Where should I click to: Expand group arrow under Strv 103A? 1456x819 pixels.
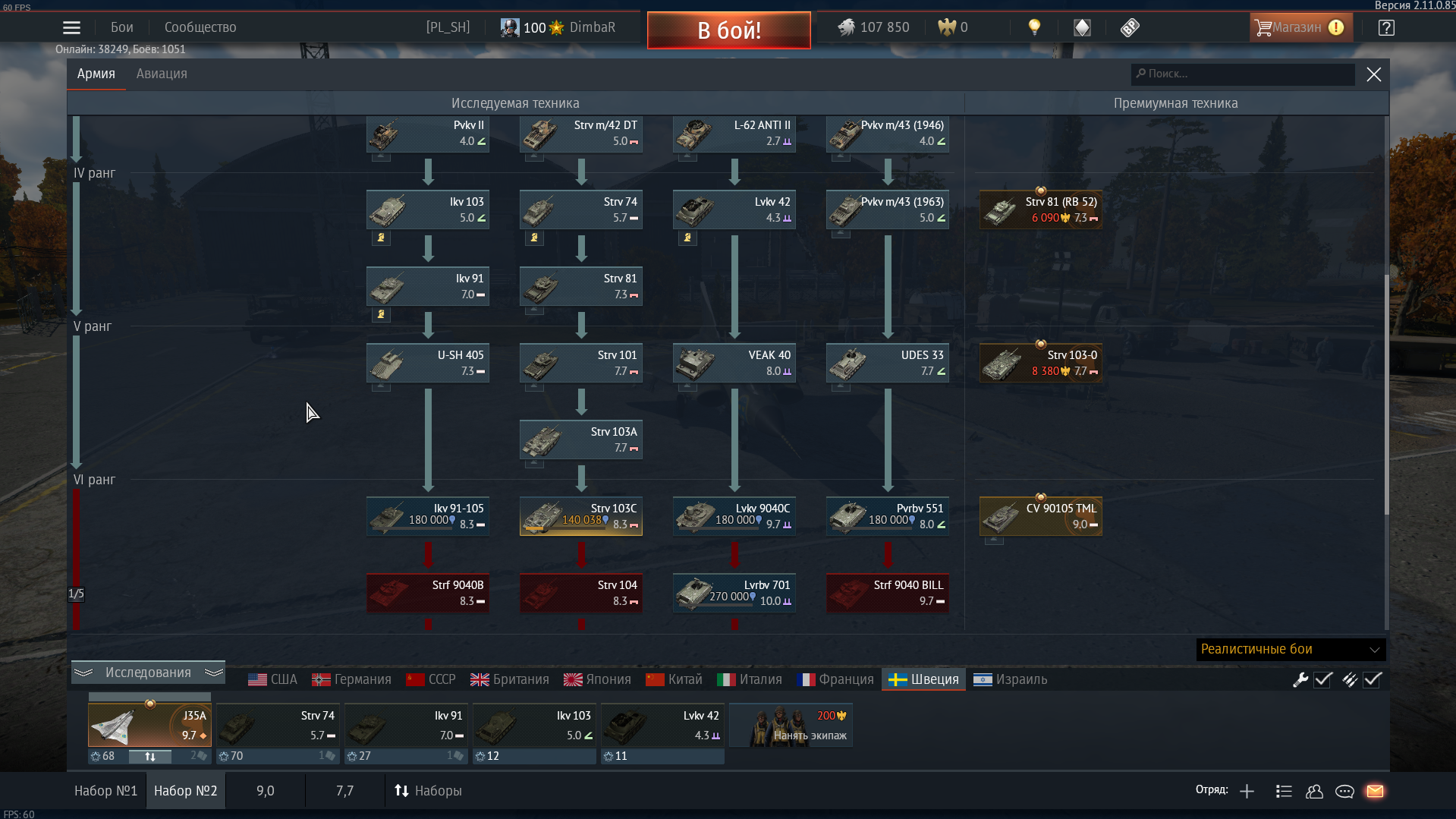pos(534,464)
